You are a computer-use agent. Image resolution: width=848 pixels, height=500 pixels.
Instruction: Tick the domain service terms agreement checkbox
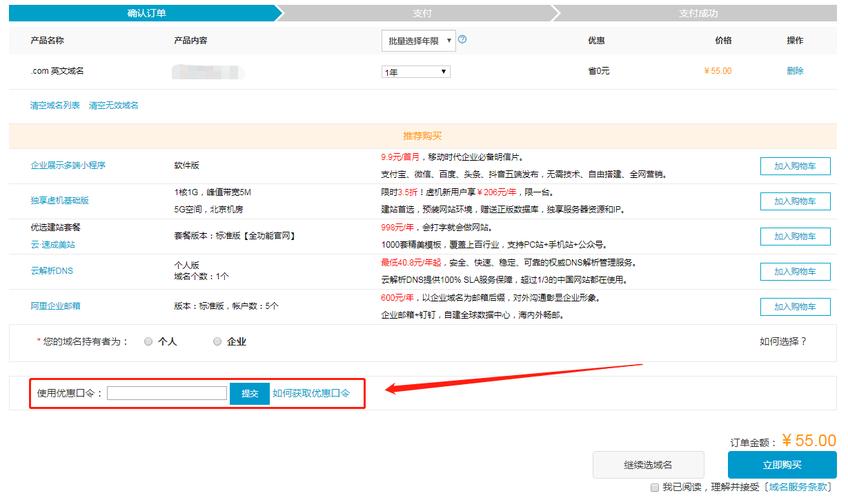[x=654, y=487]
